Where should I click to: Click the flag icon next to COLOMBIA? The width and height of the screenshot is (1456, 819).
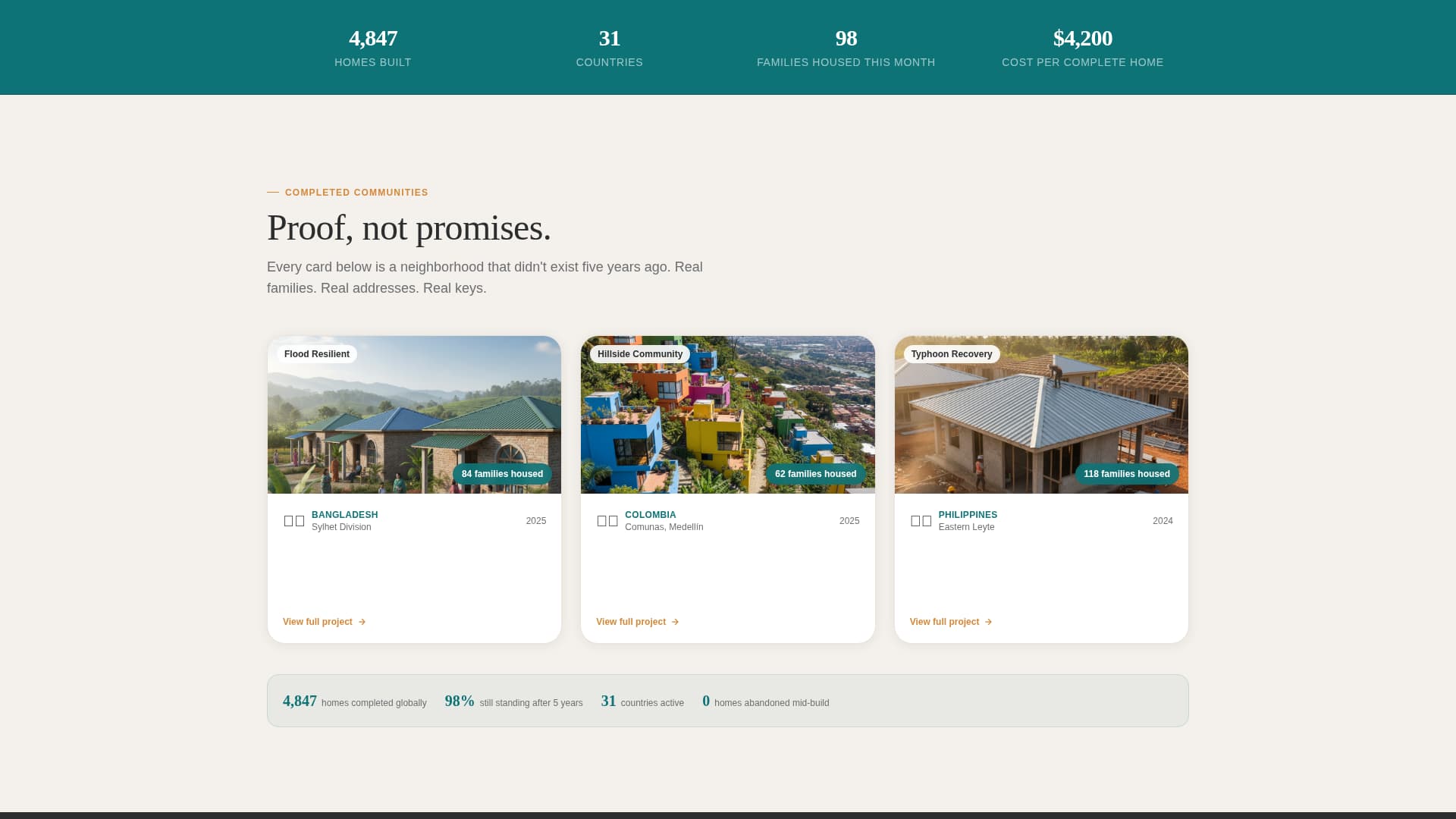(607, 520)
